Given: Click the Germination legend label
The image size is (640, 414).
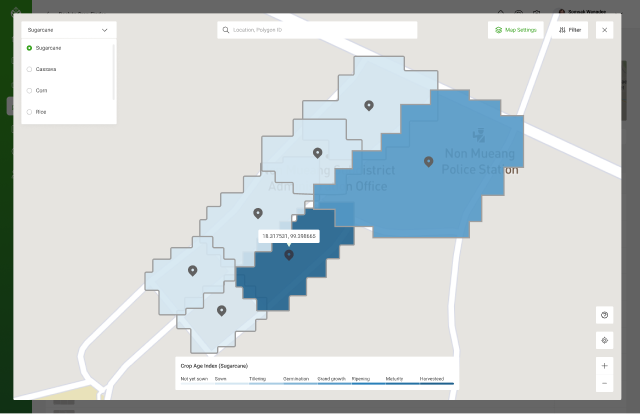Looking at the screenshot, I should 296,379.
